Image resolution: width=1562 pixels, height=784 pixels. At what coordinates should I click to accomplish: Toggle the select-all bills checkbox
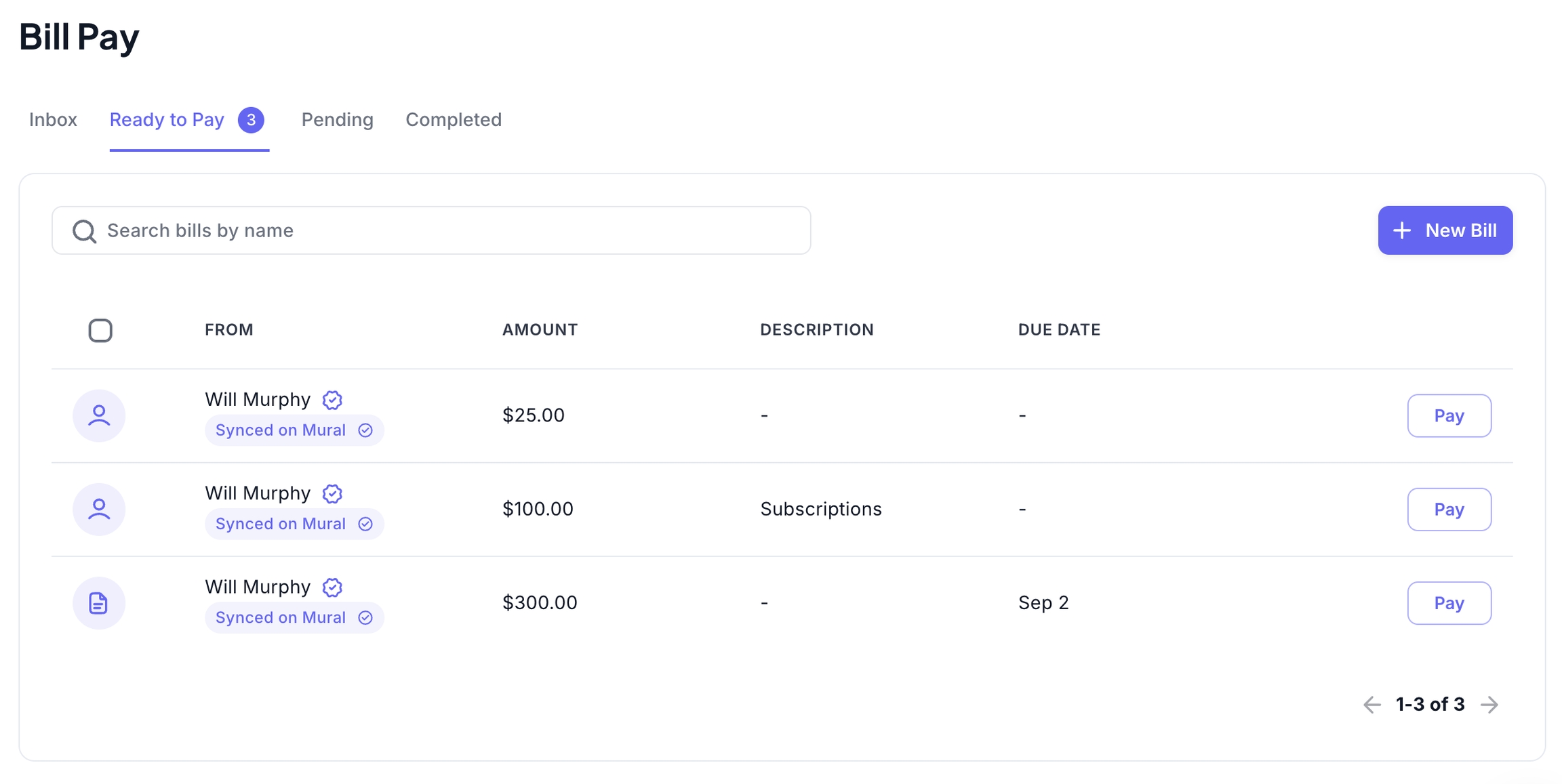point(100,331)
